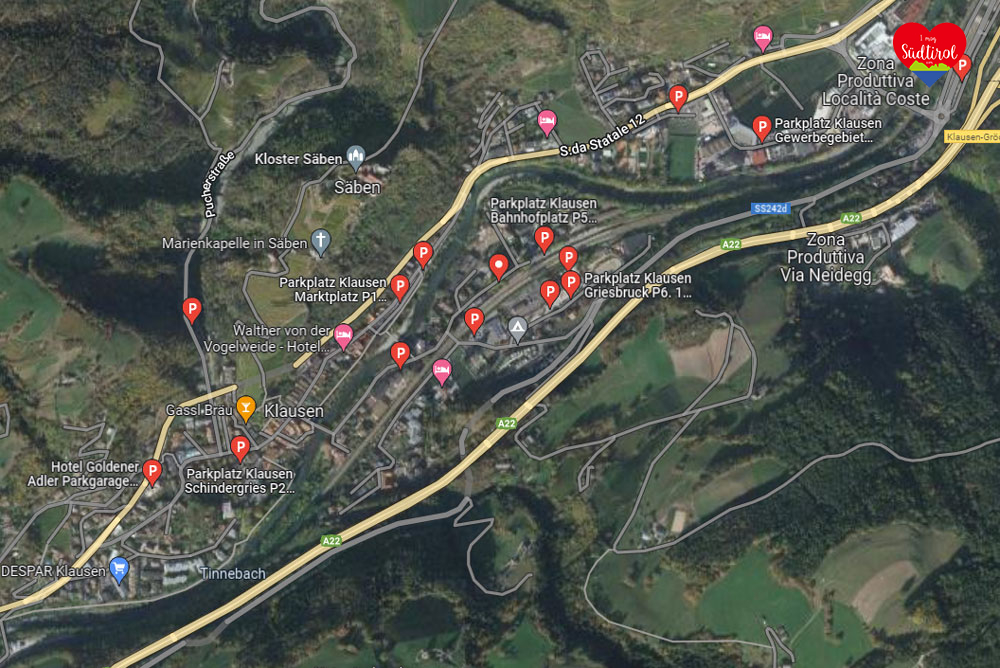Screen dimensions: 1000x668
Task: Click the Parkplatz Klausen Gewerbegebiet parking pin
Action: (x=761, y=128)
